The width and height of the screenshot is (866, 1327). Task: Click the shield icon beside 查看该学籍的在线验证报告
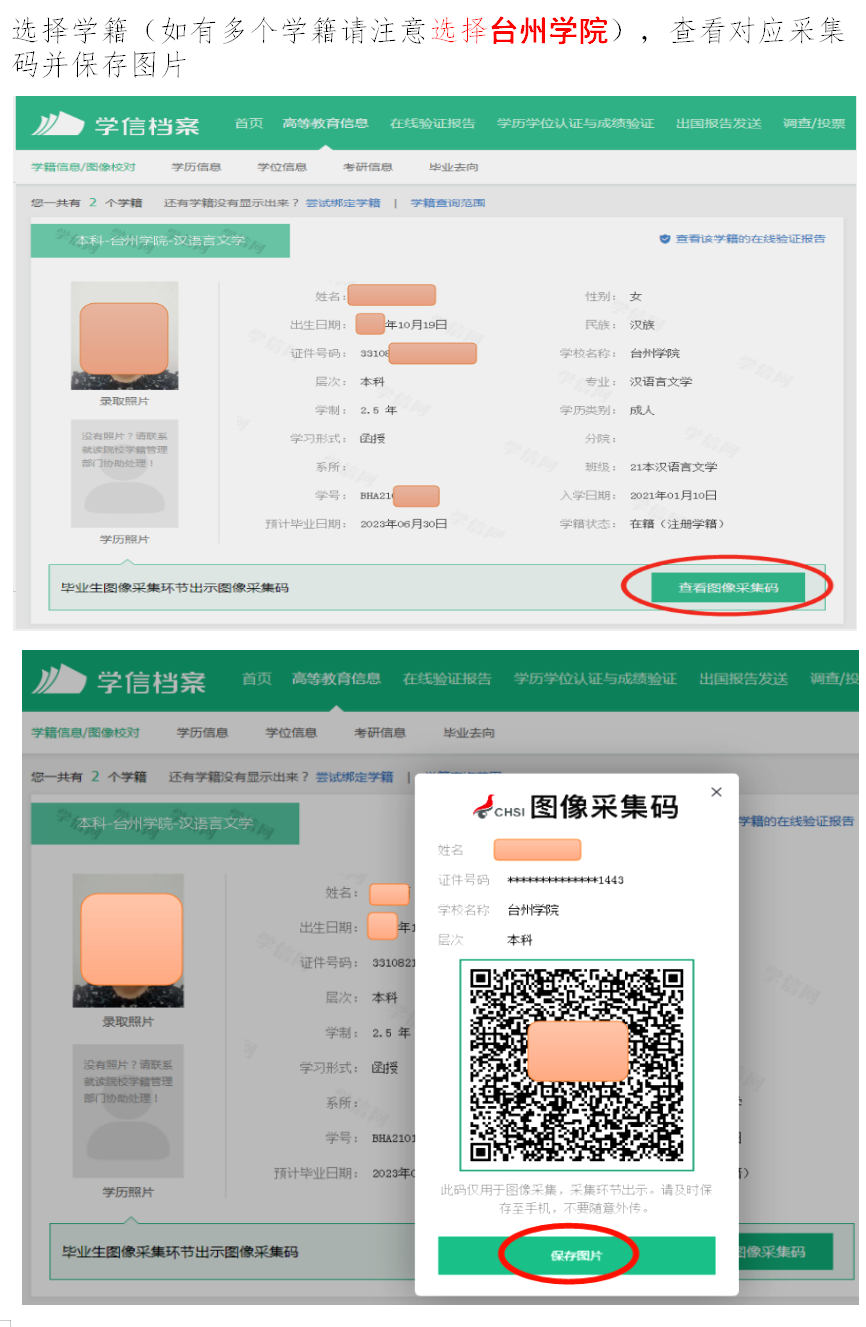click(x=663, y=239)
